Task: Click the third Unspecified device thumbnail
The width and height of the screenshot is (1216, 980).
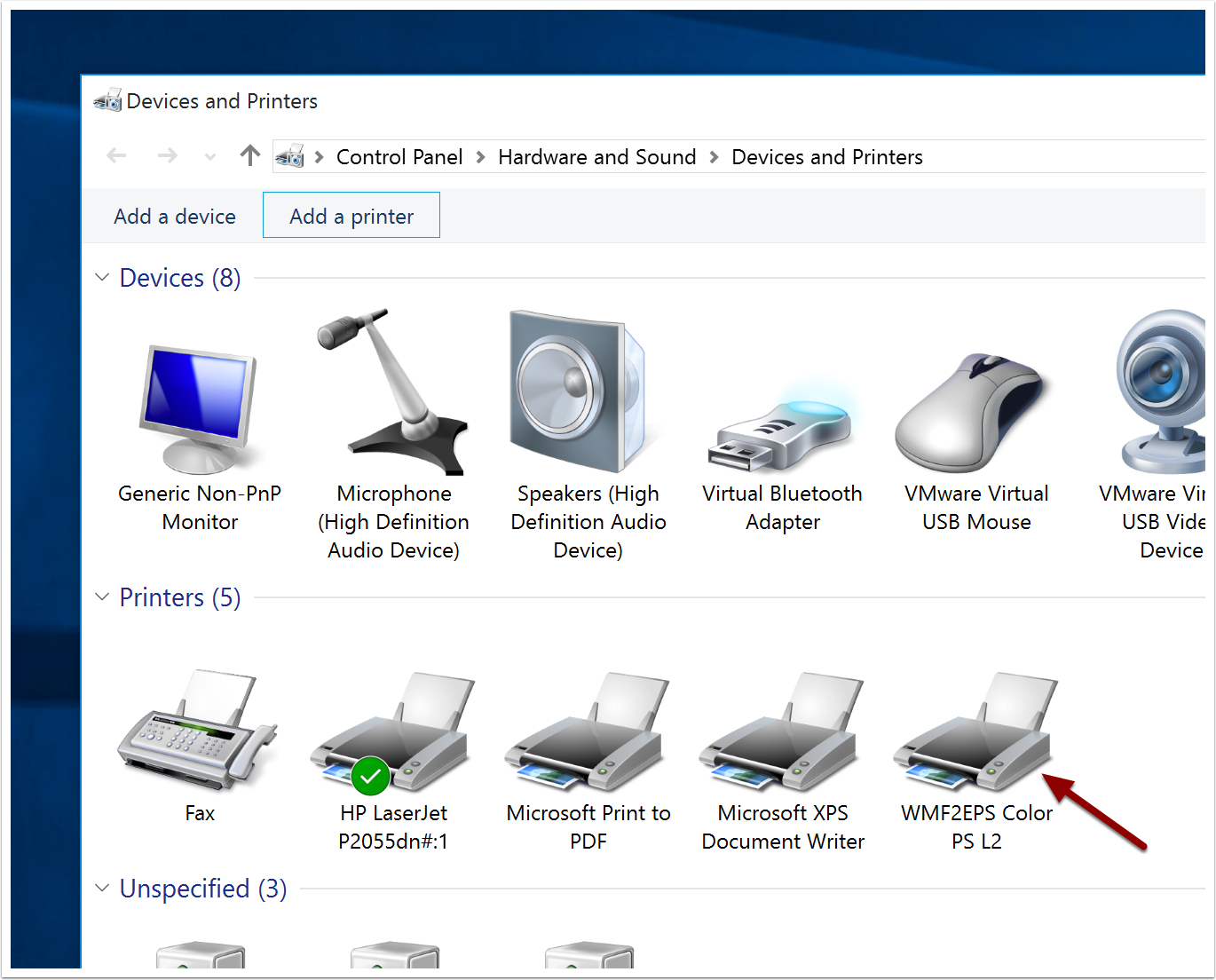Action: [x=588, y=955]
